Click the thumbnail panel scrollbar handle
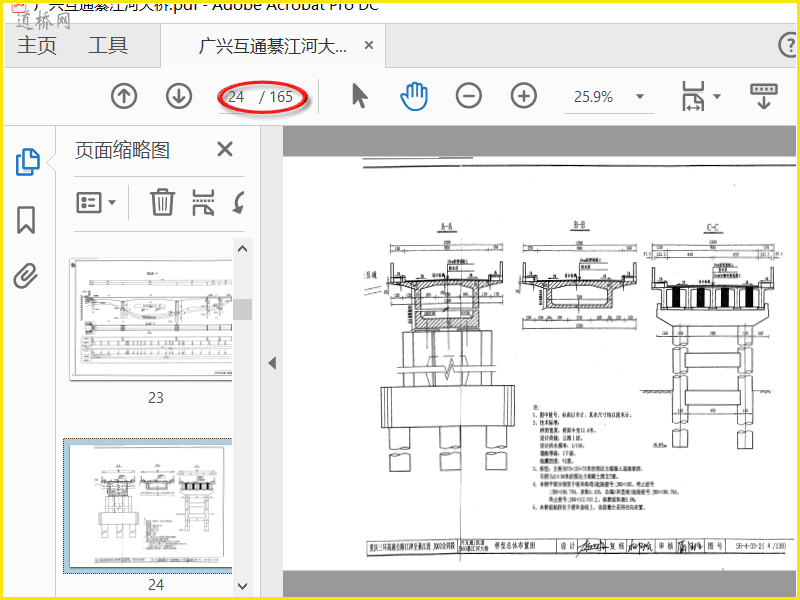Image resolution: width=800 pixels, height=600 pixels. tap(243, 309)
